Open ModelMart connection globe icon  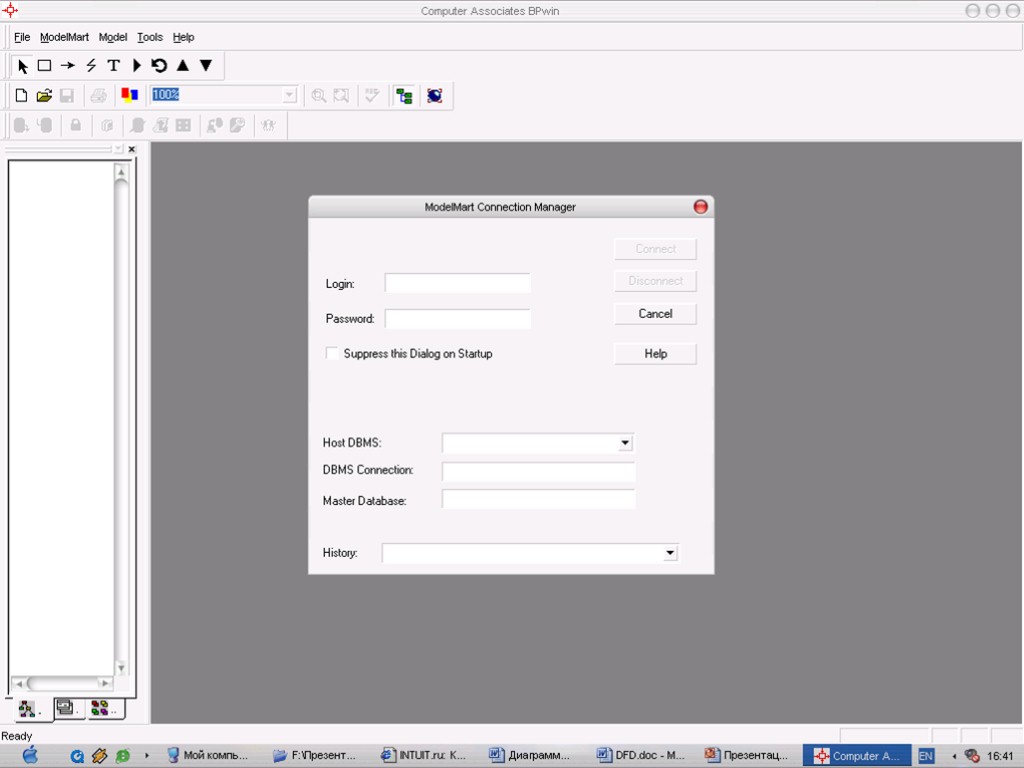click(435, 96)
